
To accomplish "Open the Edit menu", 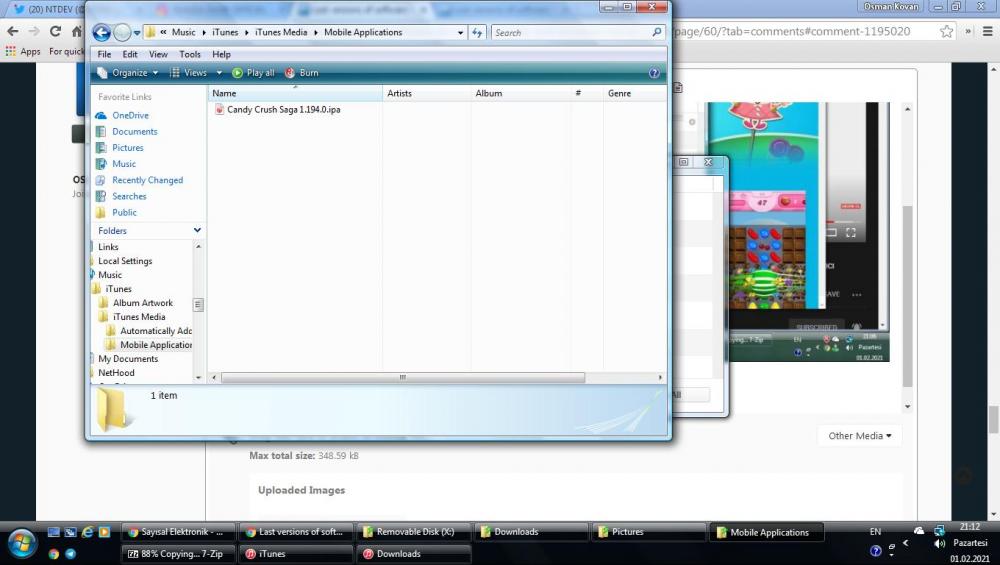I will coord(130,54).
